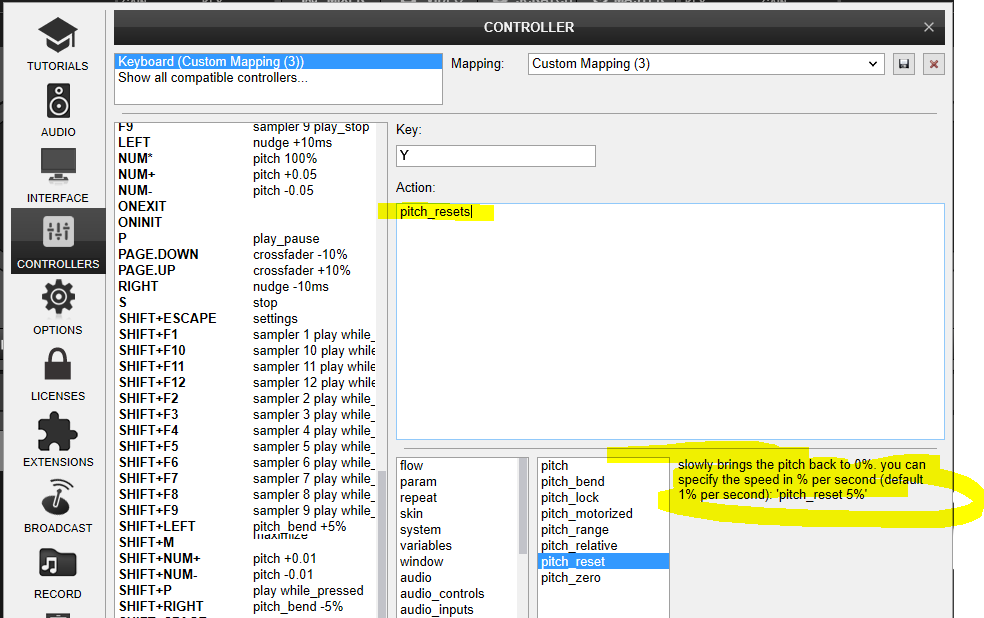Click into the Action text area
Screen dimensions: 984x618
[670, 321]
